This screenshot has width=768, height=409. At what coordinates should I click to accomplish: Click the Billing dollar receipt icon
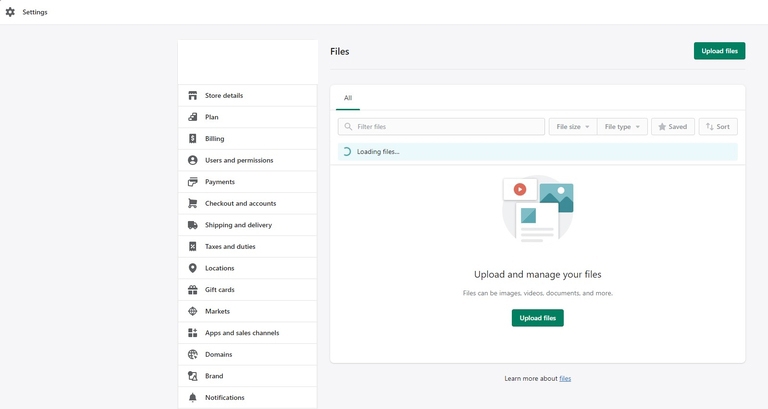193,139
